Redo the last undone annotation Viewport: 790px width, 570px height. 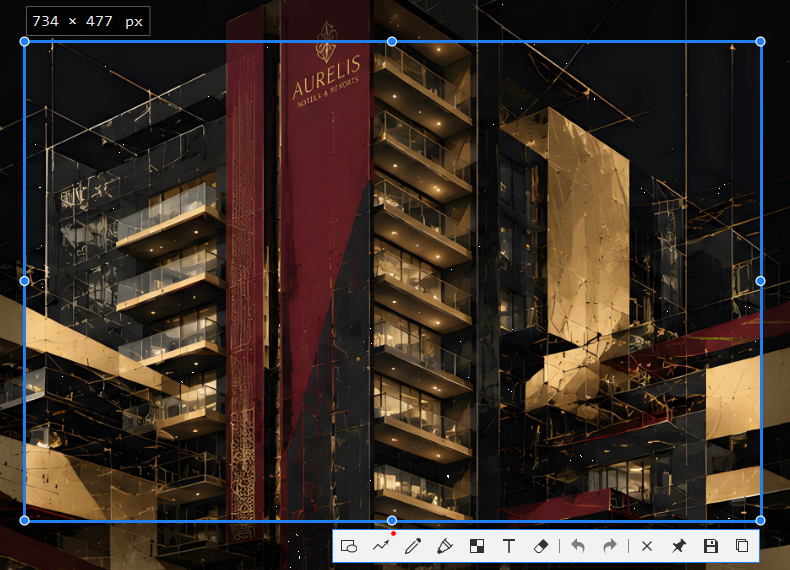pos(610,546)
